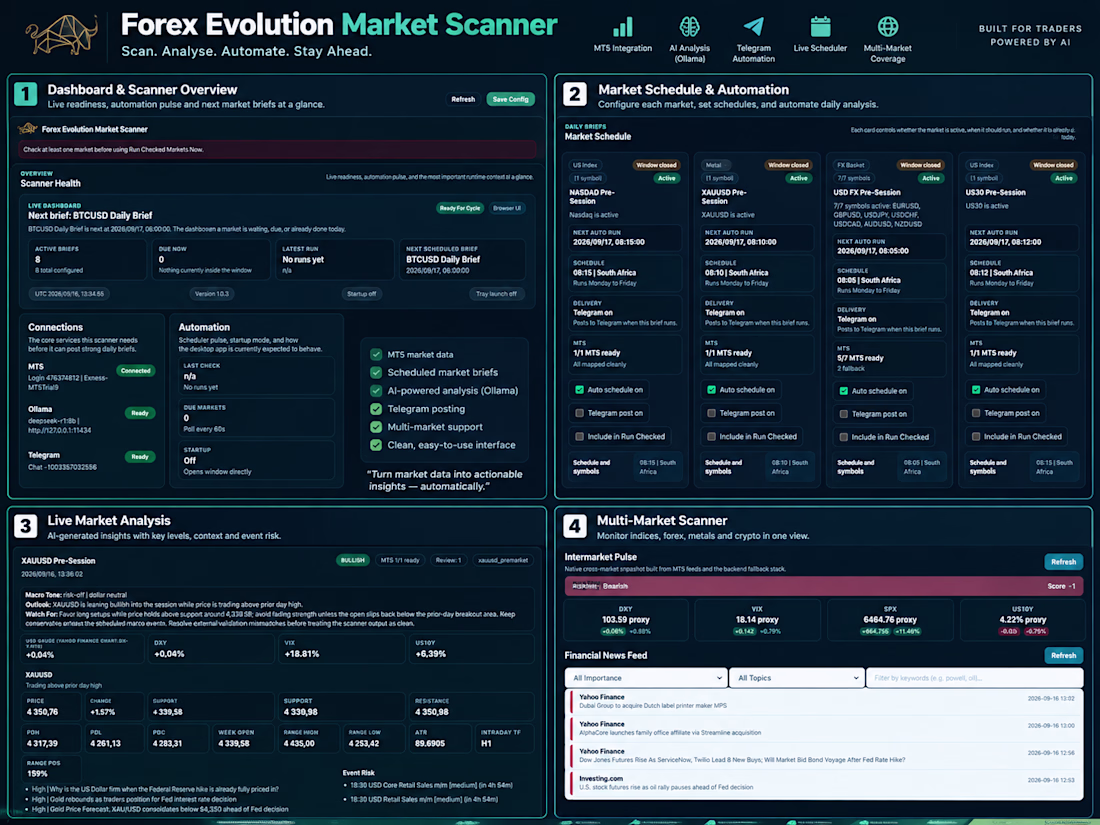Toggle Auto schedule on for USD FX Pre-Session

843,391
